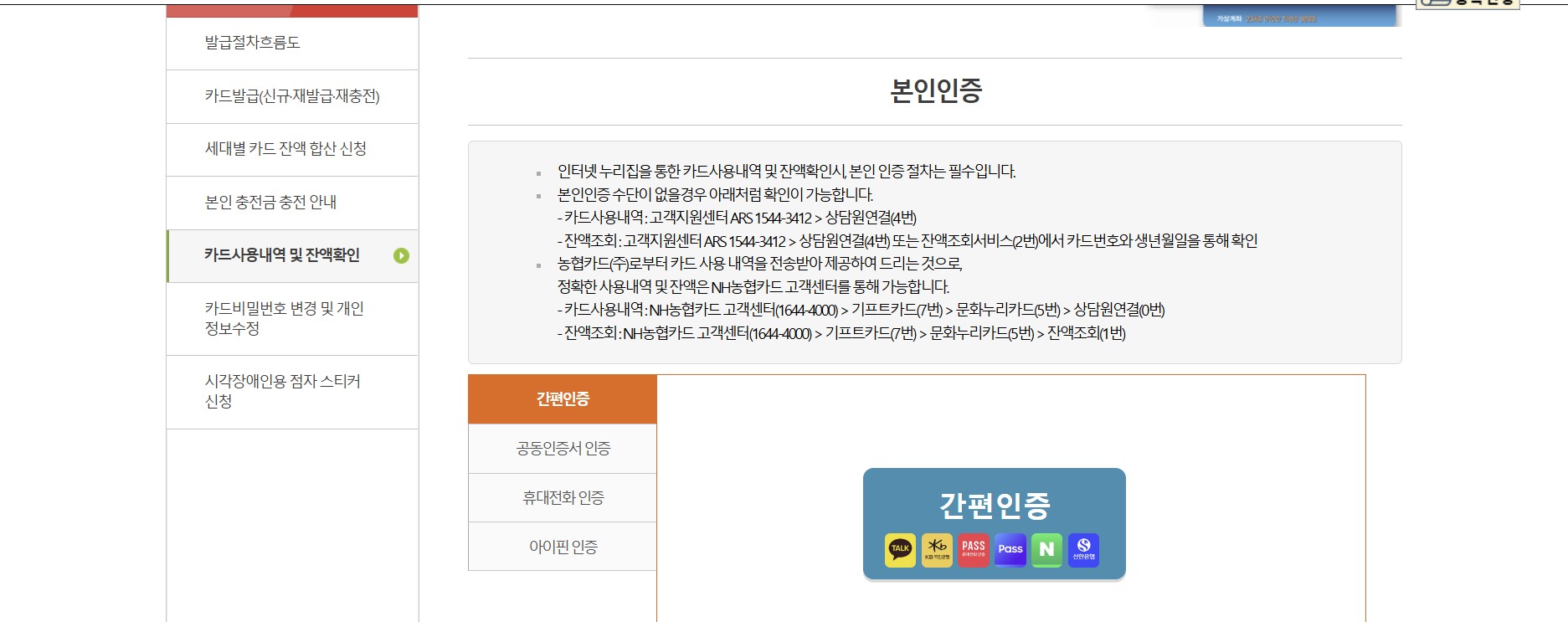
Task: Click the red PASS 휴대전화인증 icon
Action: [x=974, y=550]
